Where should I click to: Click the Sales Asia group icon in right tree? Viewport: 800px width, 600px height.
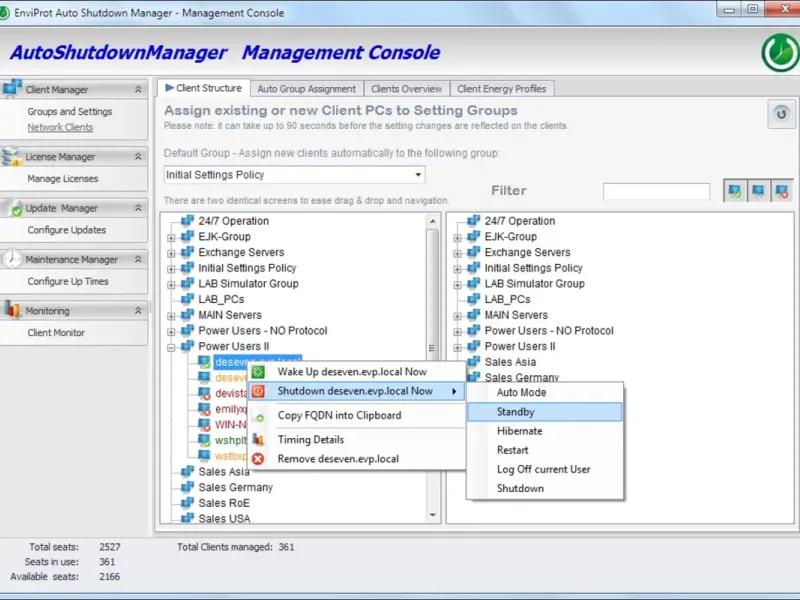tap(474, 362)
